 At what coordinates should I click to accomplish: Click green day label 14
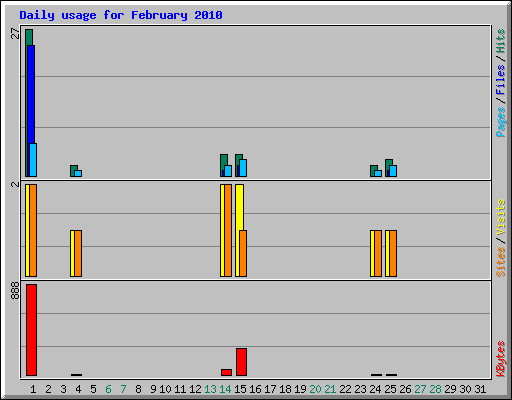225,389
